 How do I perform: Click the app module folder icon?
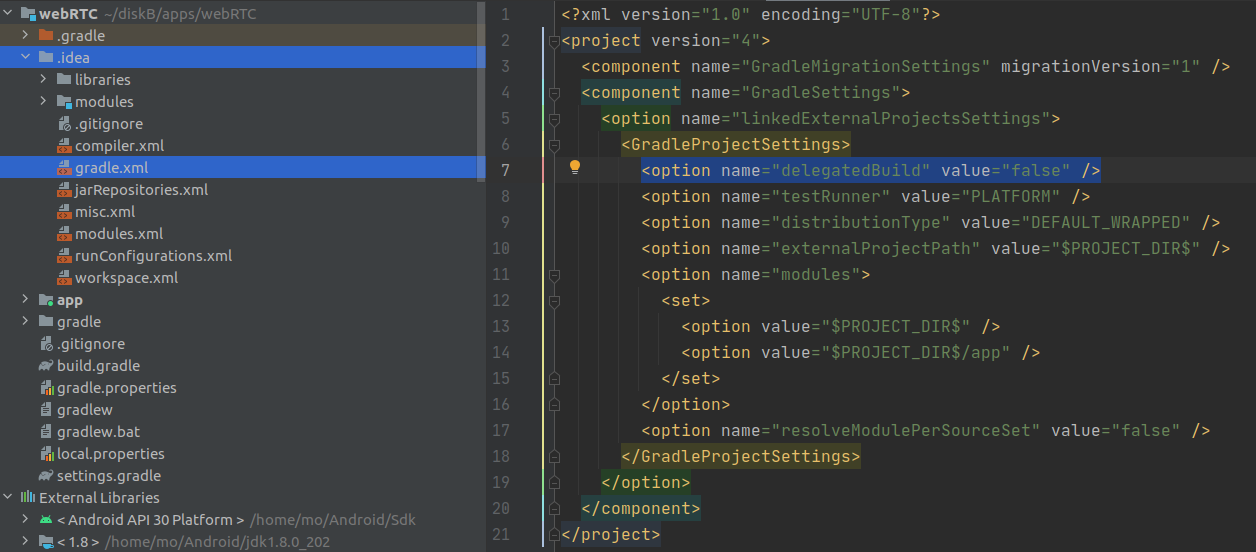coord(45,300)
